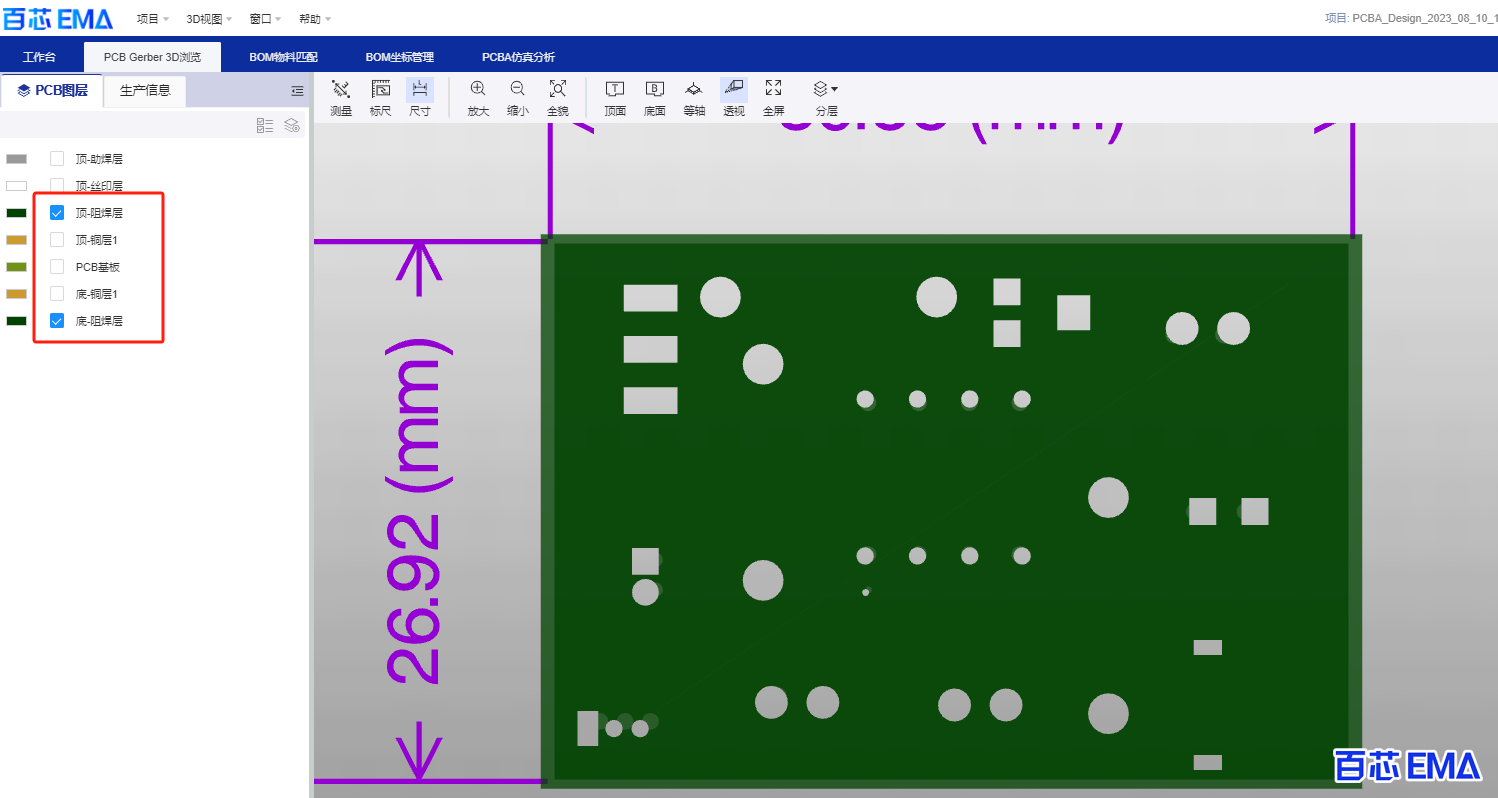Uncheck the 顶-阻焊层 layer checkbox
This screenshot has width=1498, height=798.
click(57, 212)
